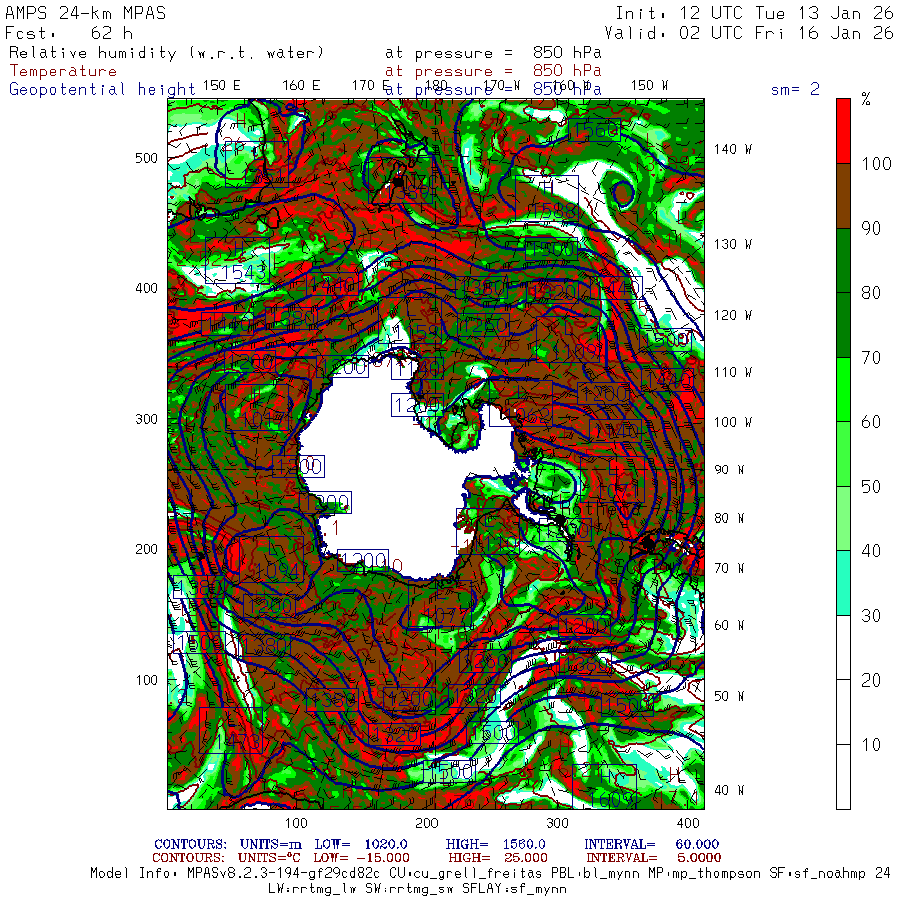The width and height of the screenshot is (900, 900).
Task: Click the "40 W" longitude label
Action: pos(729,790)
